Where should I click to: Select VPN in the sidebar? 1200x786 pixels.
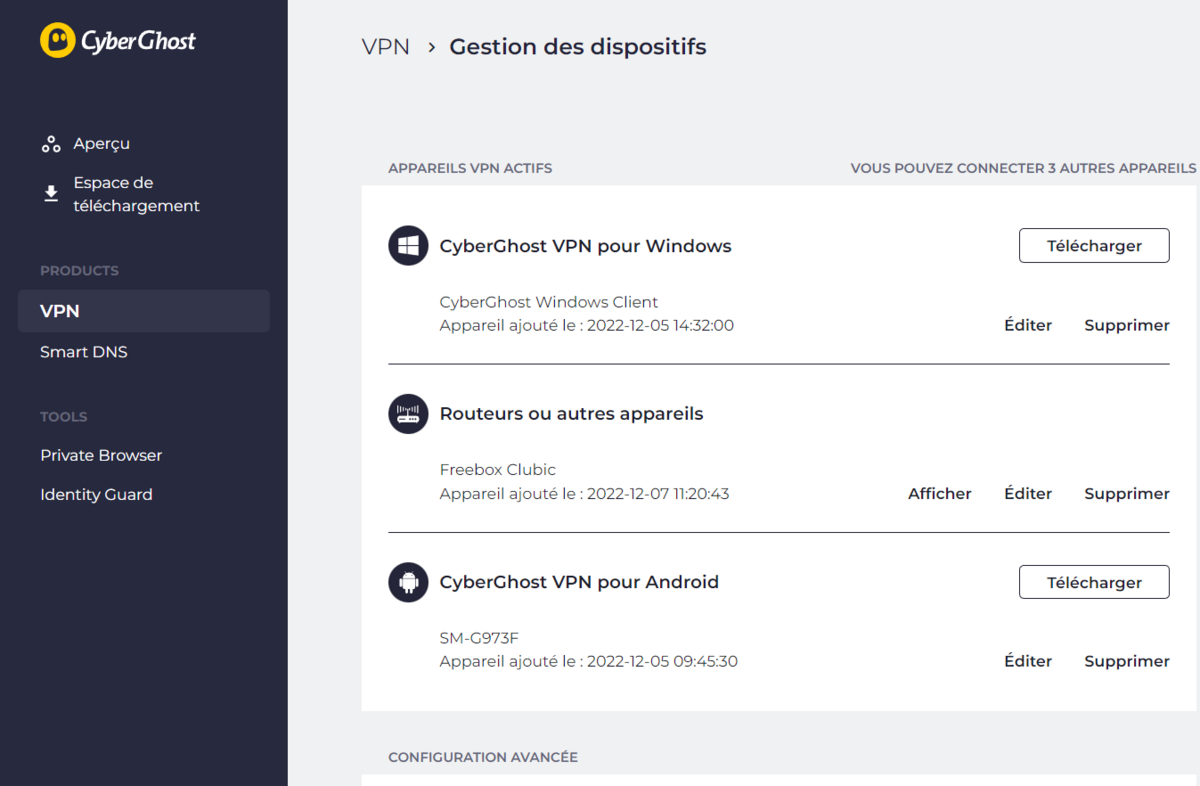[x=144, y=311]
